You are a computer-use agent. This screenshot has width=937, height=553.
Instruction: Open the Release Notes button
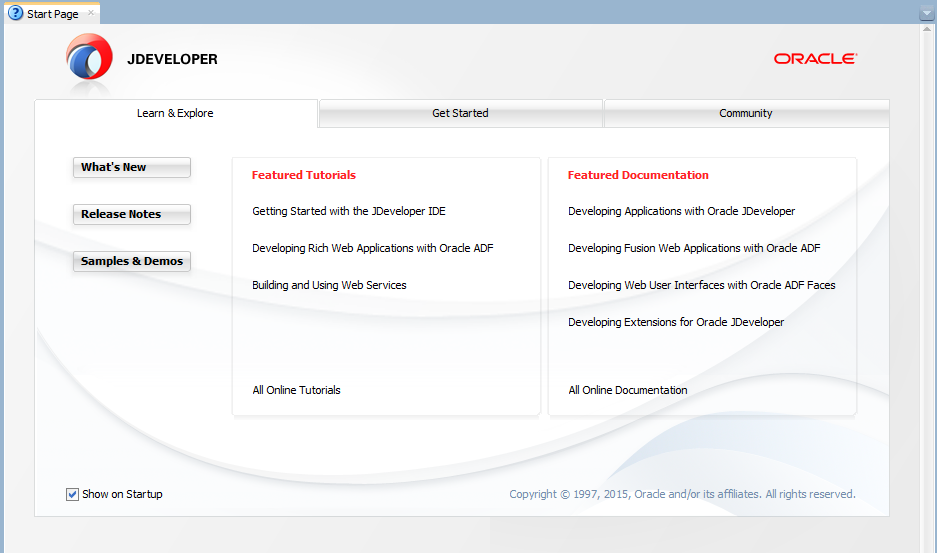tap(132, 214)
